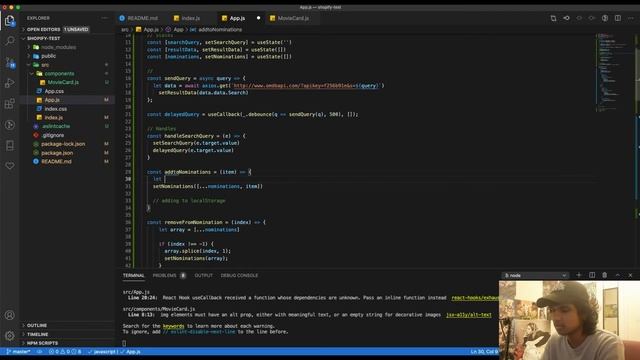Click the Accounts icon in activity bar
This screenshot has width=640, height=360.
10,315
